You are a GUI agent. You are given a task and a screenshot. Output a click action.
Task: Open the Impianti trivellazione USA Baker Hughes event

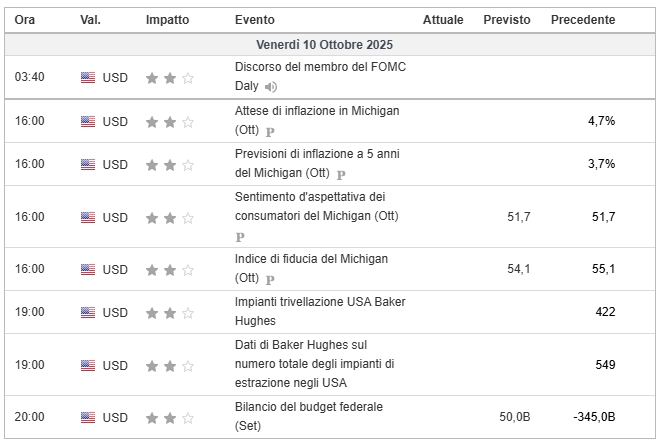click(x=320, y=302)
